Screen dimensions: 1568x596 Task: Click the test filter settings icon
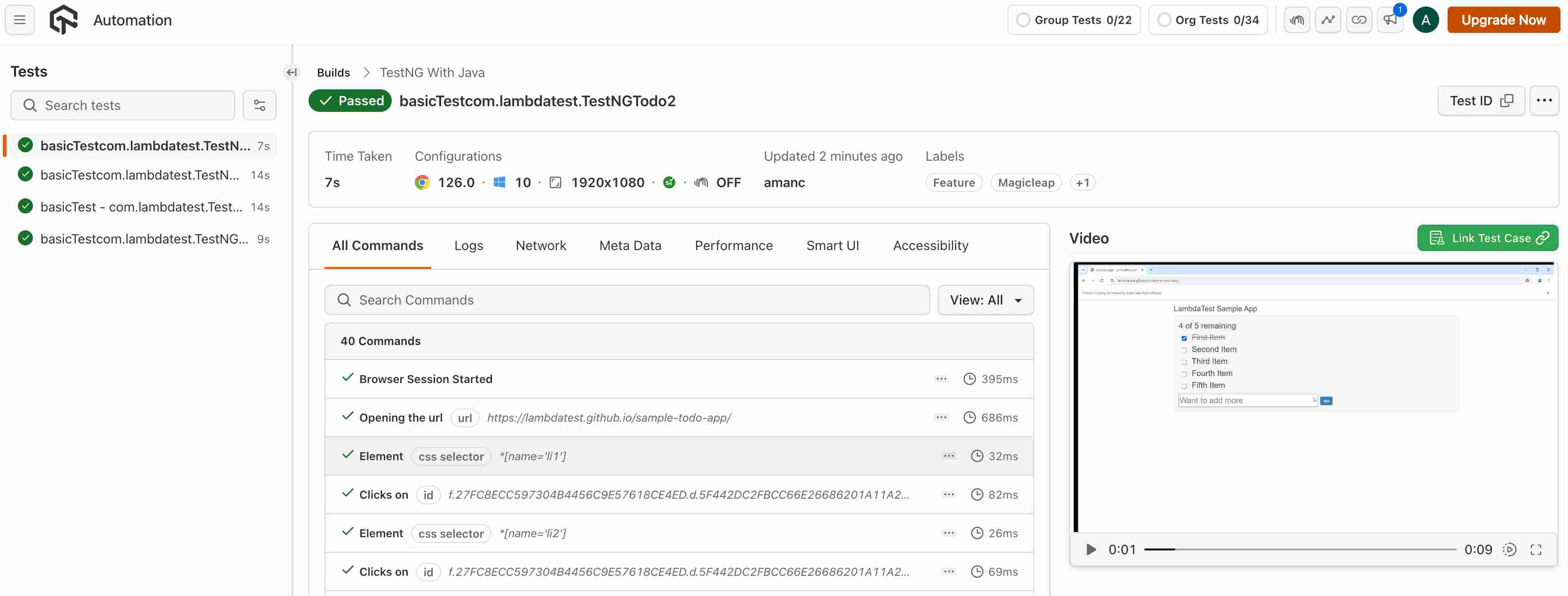click(x=259, y=105)
